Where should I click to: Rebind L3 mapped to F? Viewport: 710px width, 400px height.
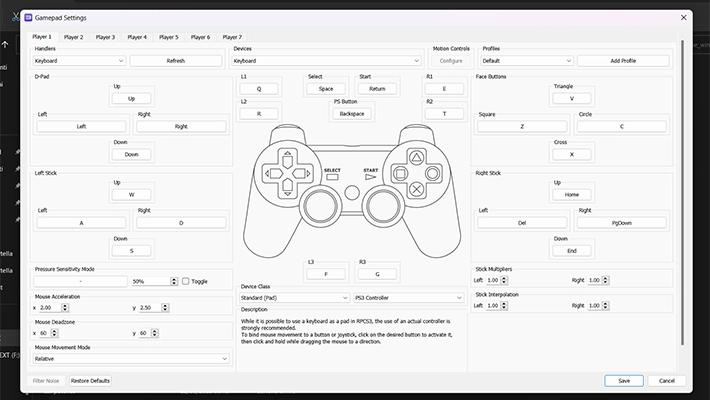(x=326, y=274)
